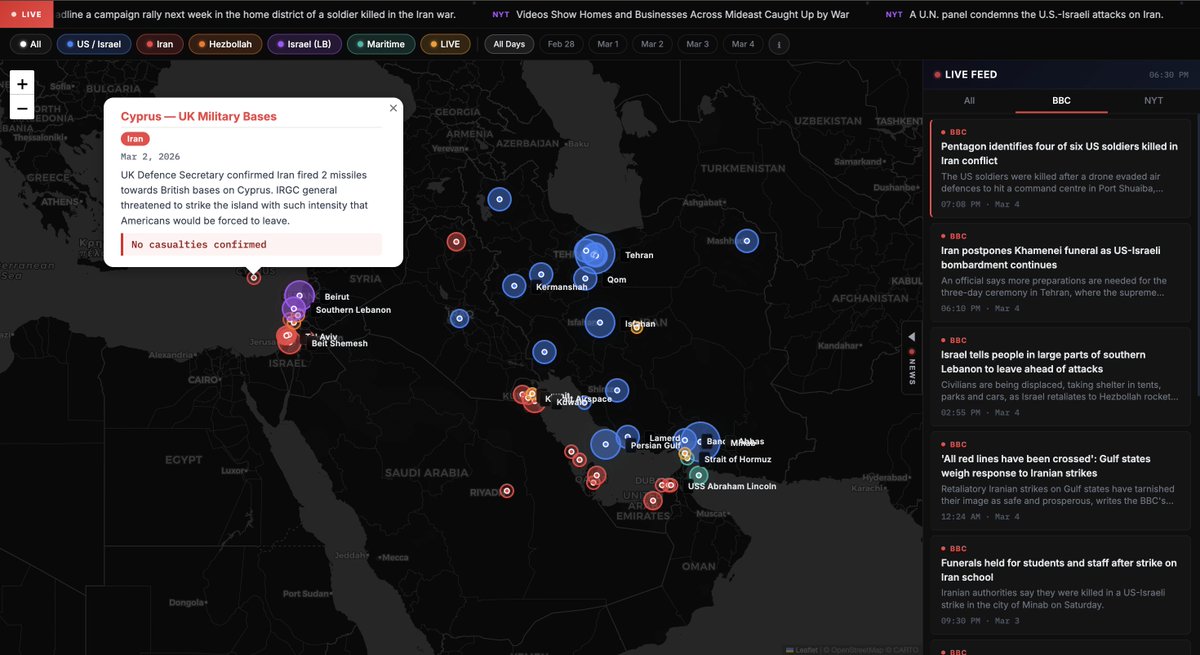Click the No casualties confirmed notice
This screenshot has width=1200, height=655.
coord(251,244)
